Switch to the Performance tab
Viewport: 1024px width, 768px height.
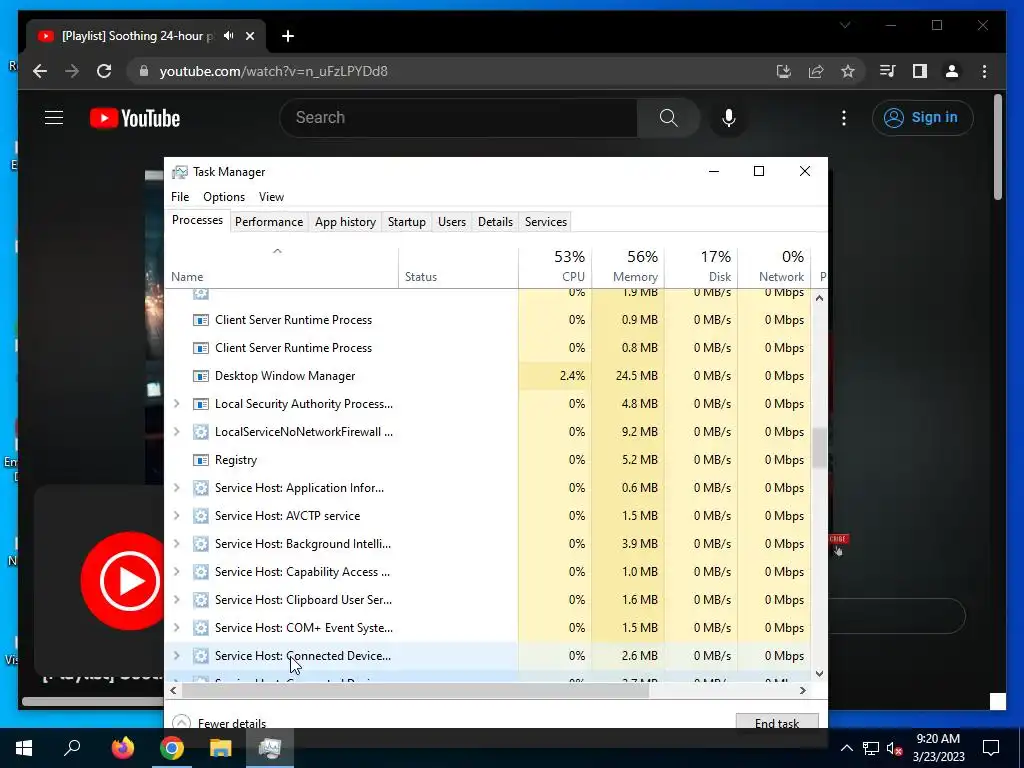[x=269, y=221]
